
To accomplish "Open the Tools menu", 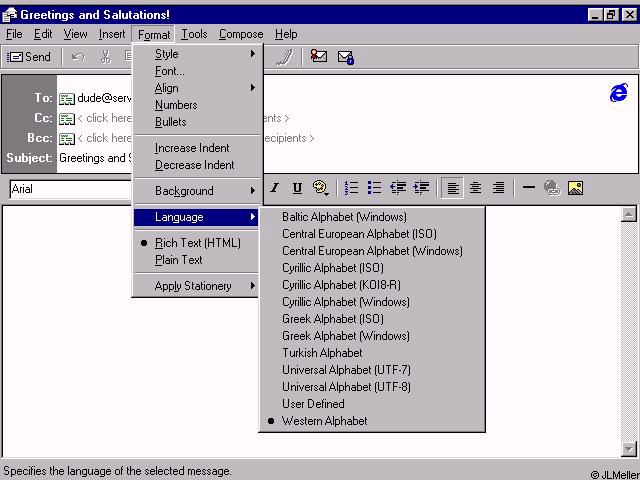I will pos(194,34).
